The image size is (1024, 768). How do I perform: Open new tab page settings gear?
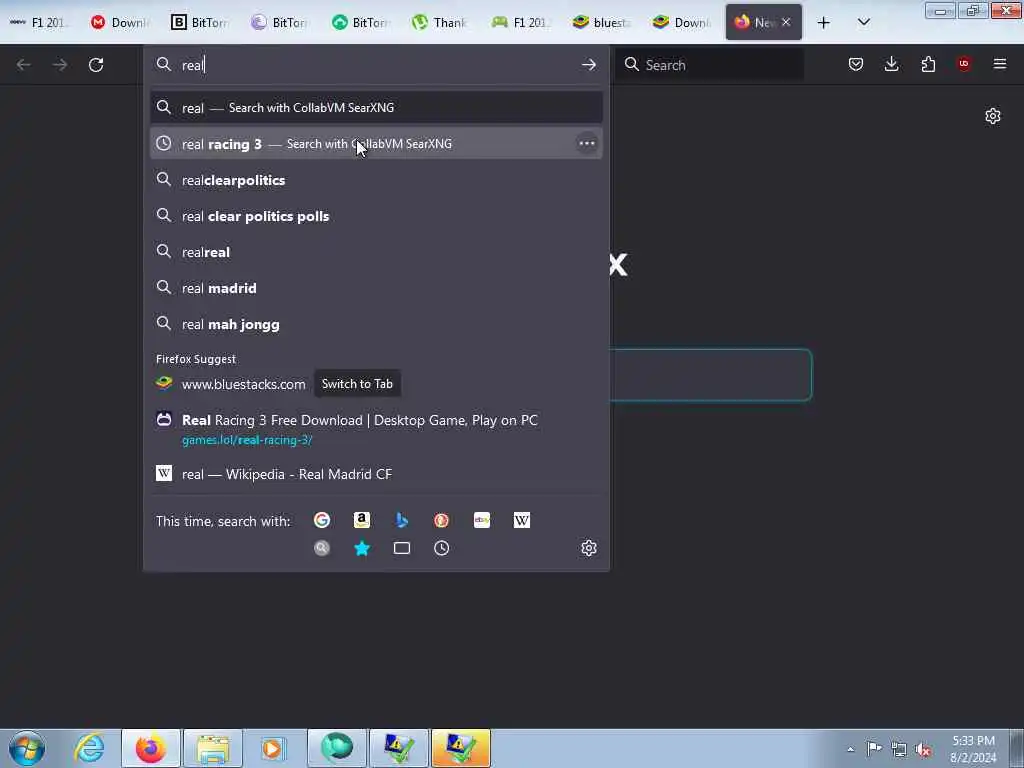pos(993,116)
